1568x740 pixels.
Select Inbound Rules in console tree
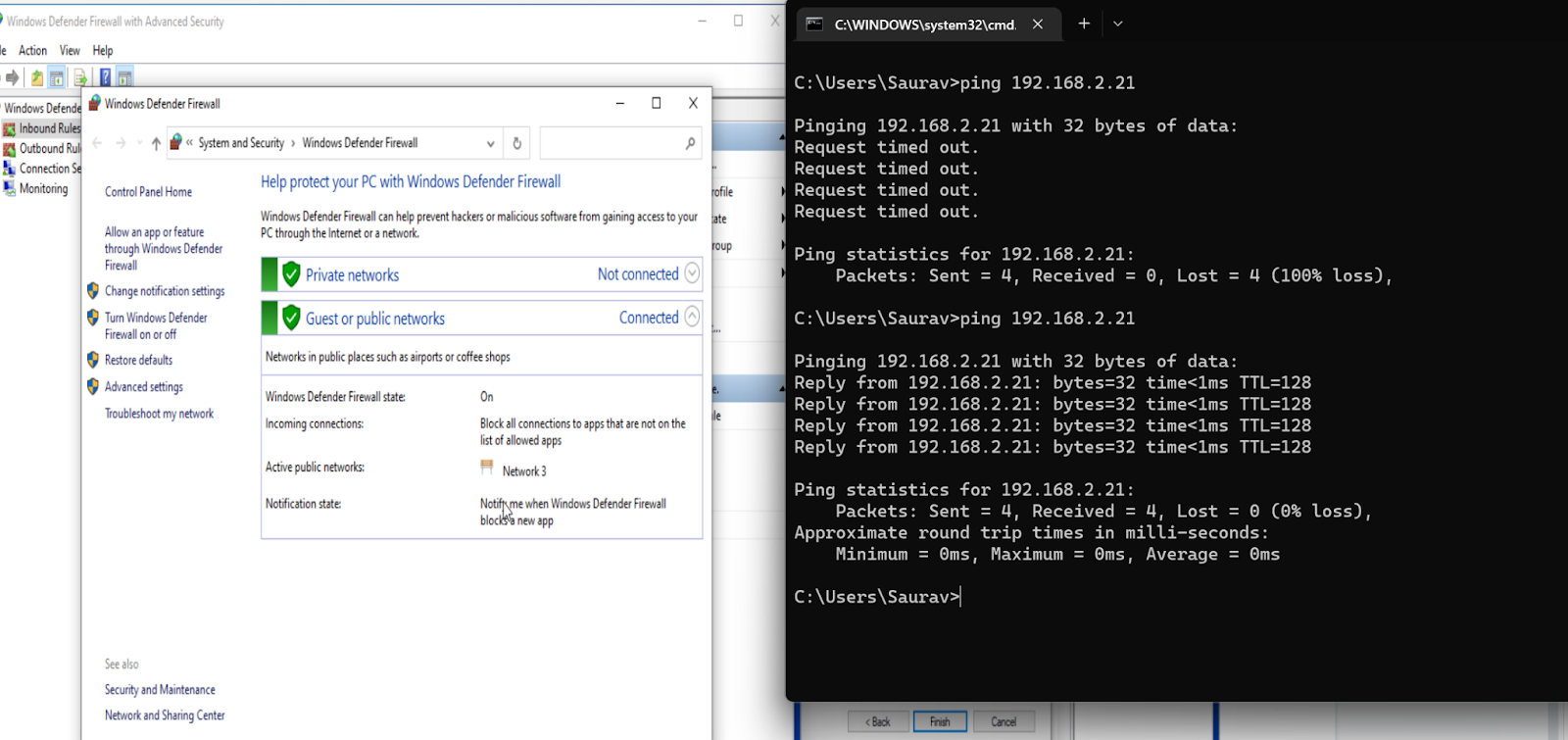[x=49, y=128]
